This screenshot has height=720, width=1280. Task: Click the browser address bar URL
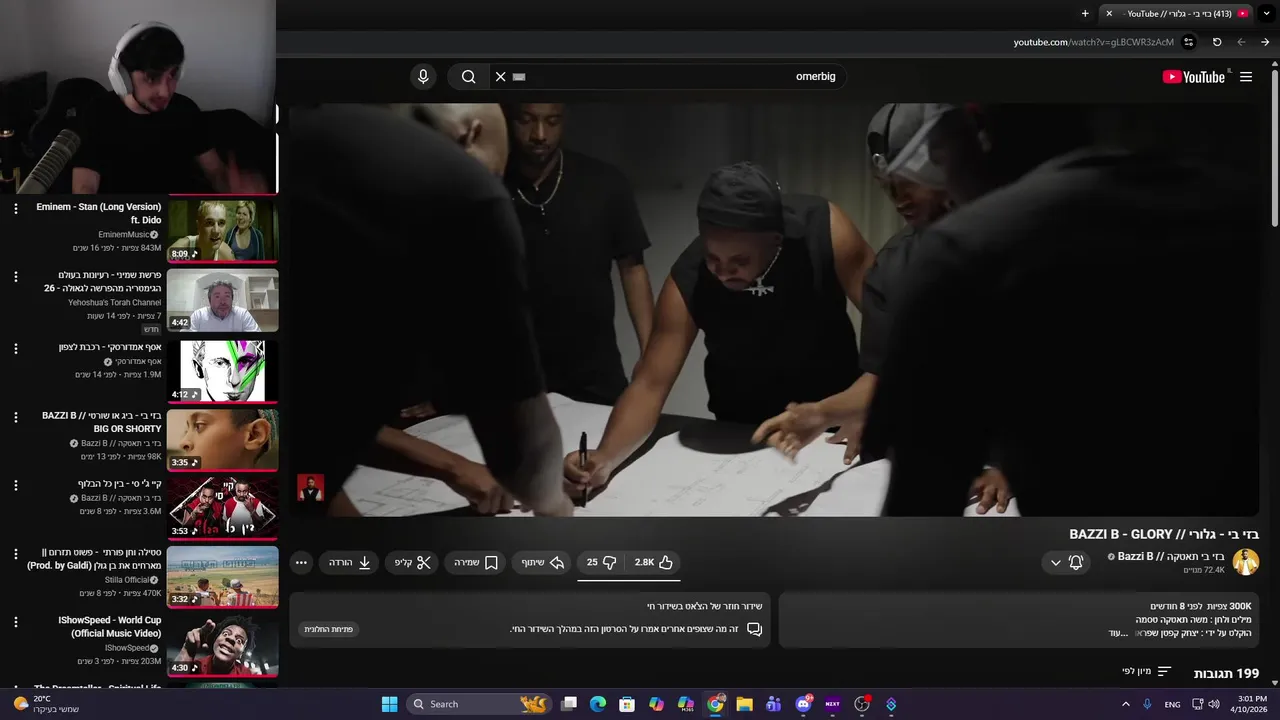(x=1093, y=42)
